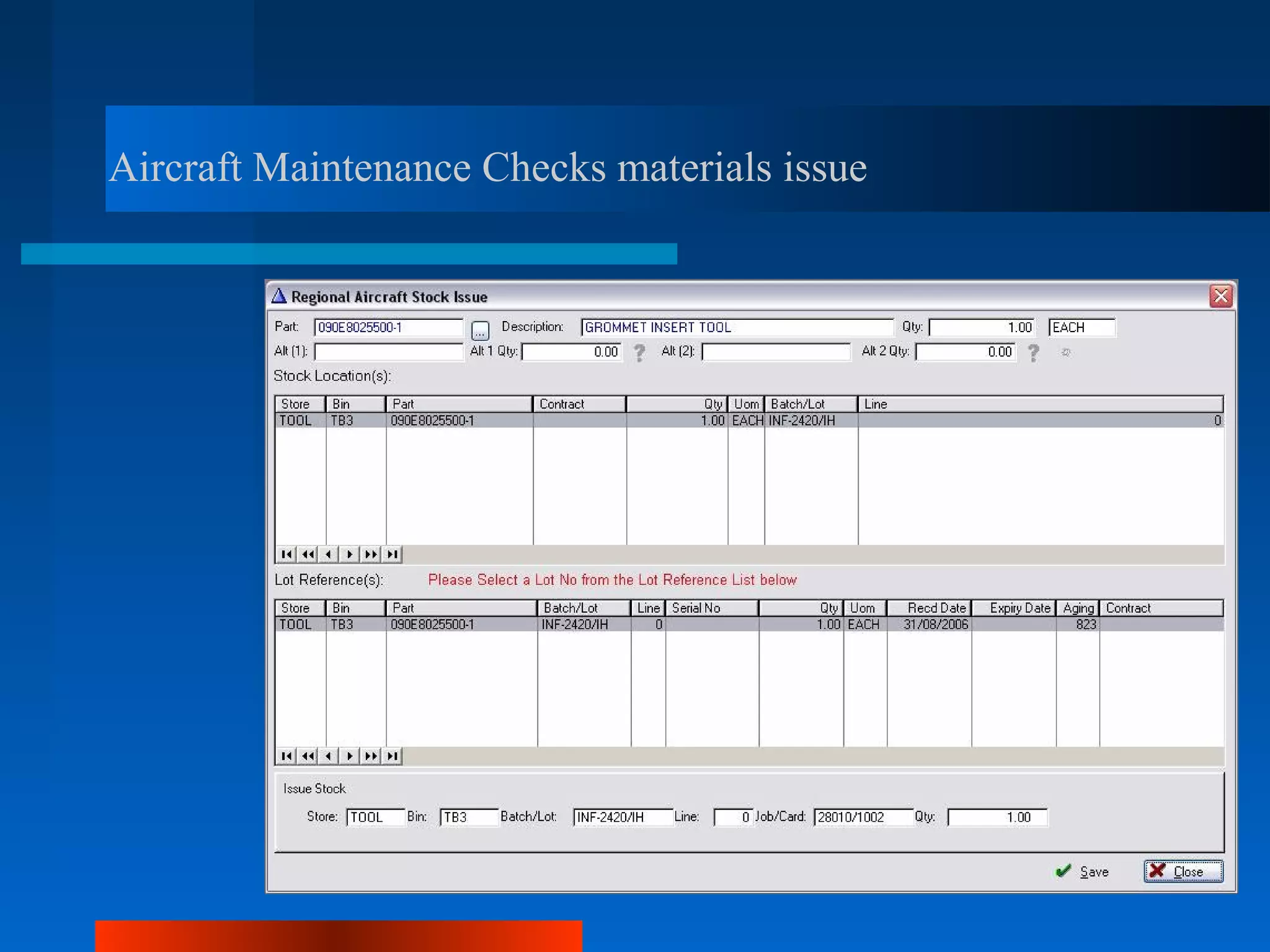Save the stock issue
Screen dimensions: 1270x952
pos(1082,871)
